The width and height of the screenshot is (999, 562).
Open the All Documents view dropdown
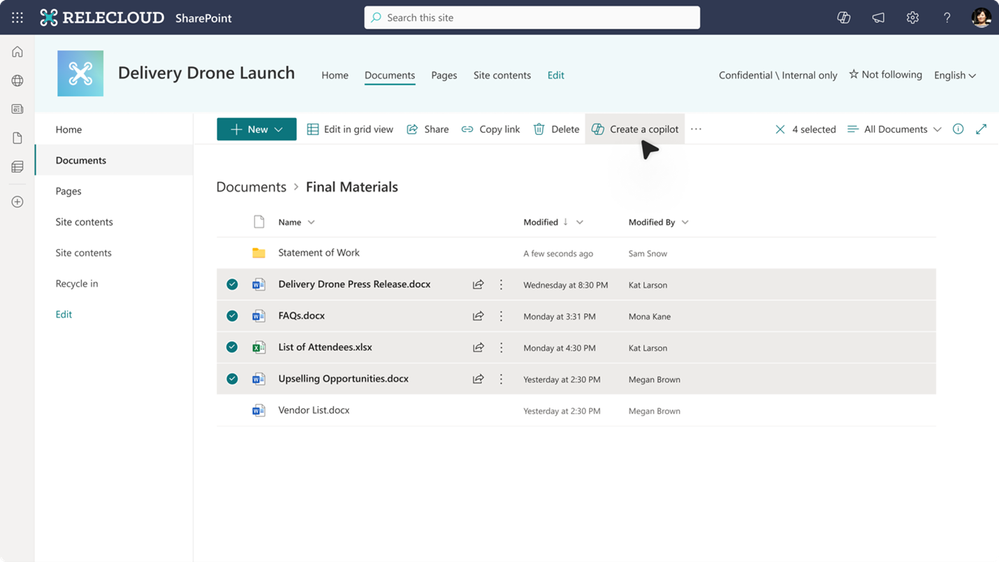[x=895, y=129]
